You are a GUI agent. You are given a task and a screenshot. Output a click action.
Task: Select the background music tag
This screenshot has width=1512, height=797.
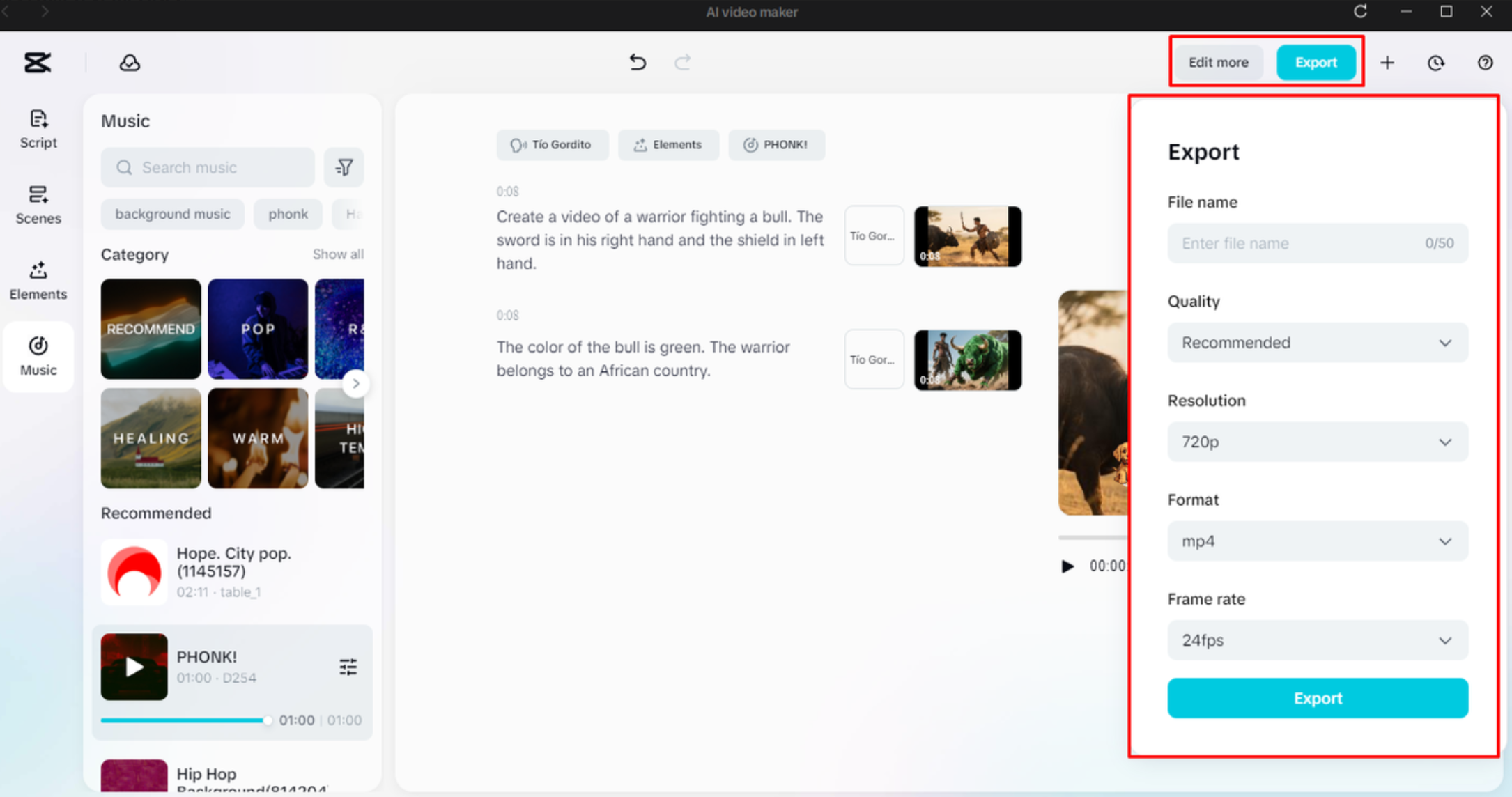[x=172, y=214]
